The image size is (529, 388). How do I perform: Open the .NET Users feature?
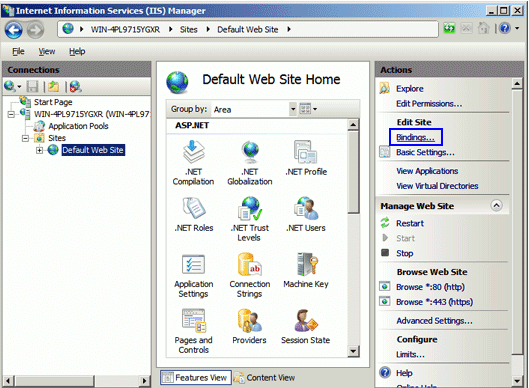coord(306,214)
